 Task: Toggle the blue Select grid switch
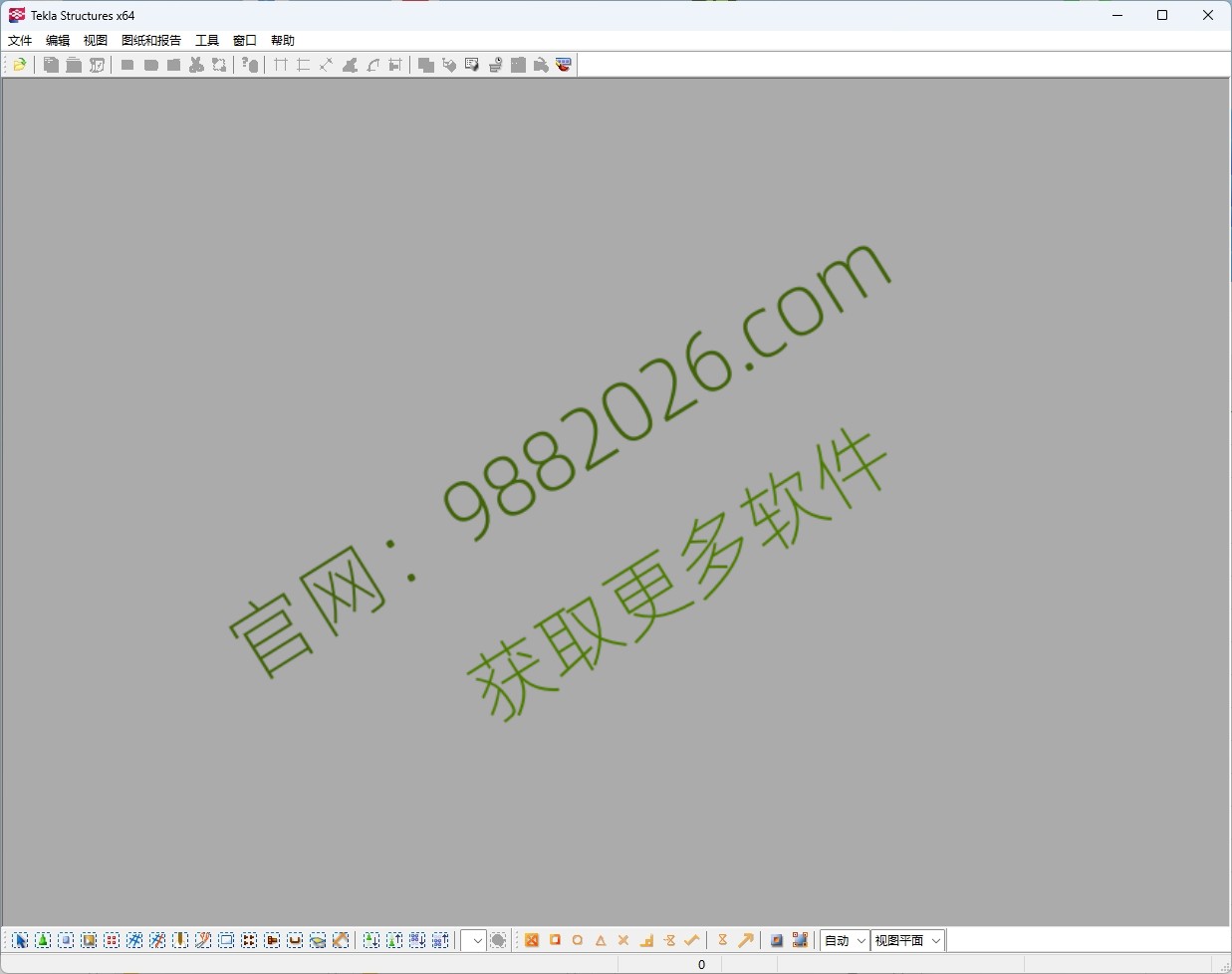134,940
